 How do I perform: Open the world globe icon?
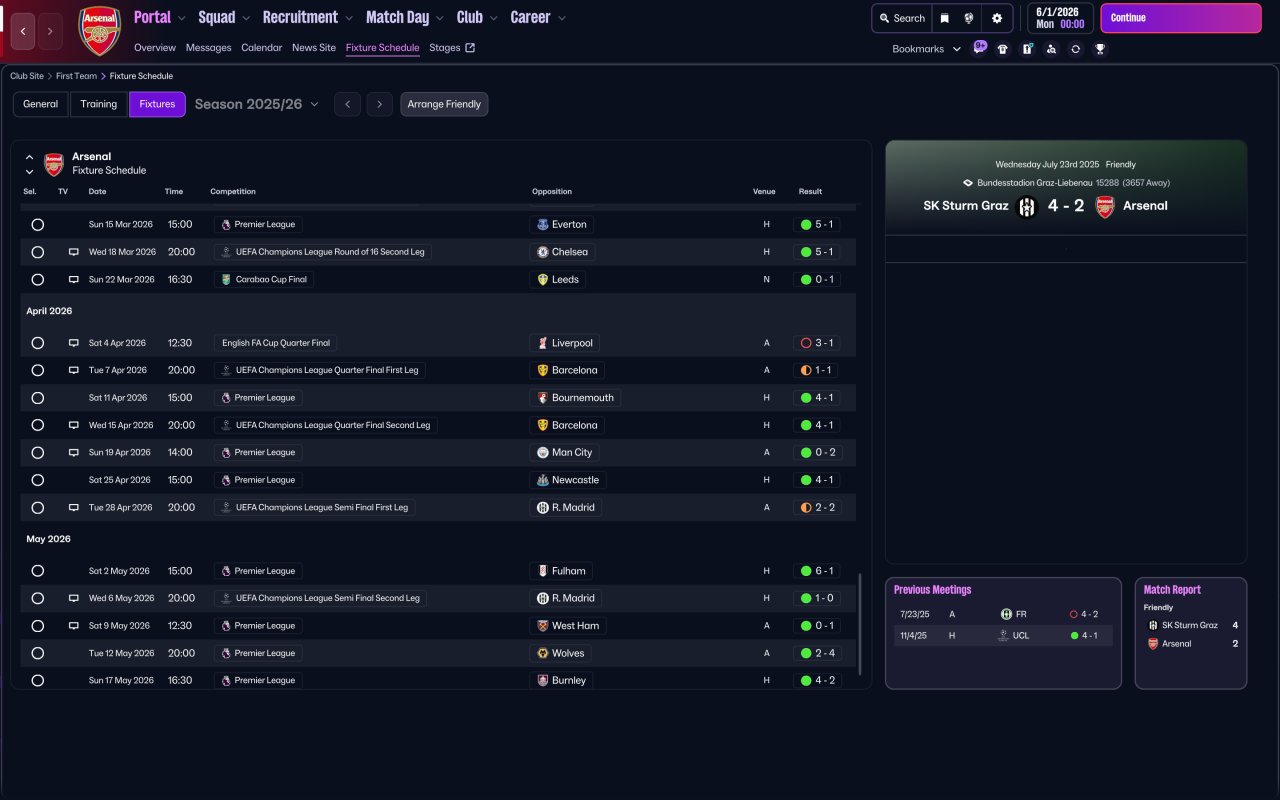click(969, 18)
